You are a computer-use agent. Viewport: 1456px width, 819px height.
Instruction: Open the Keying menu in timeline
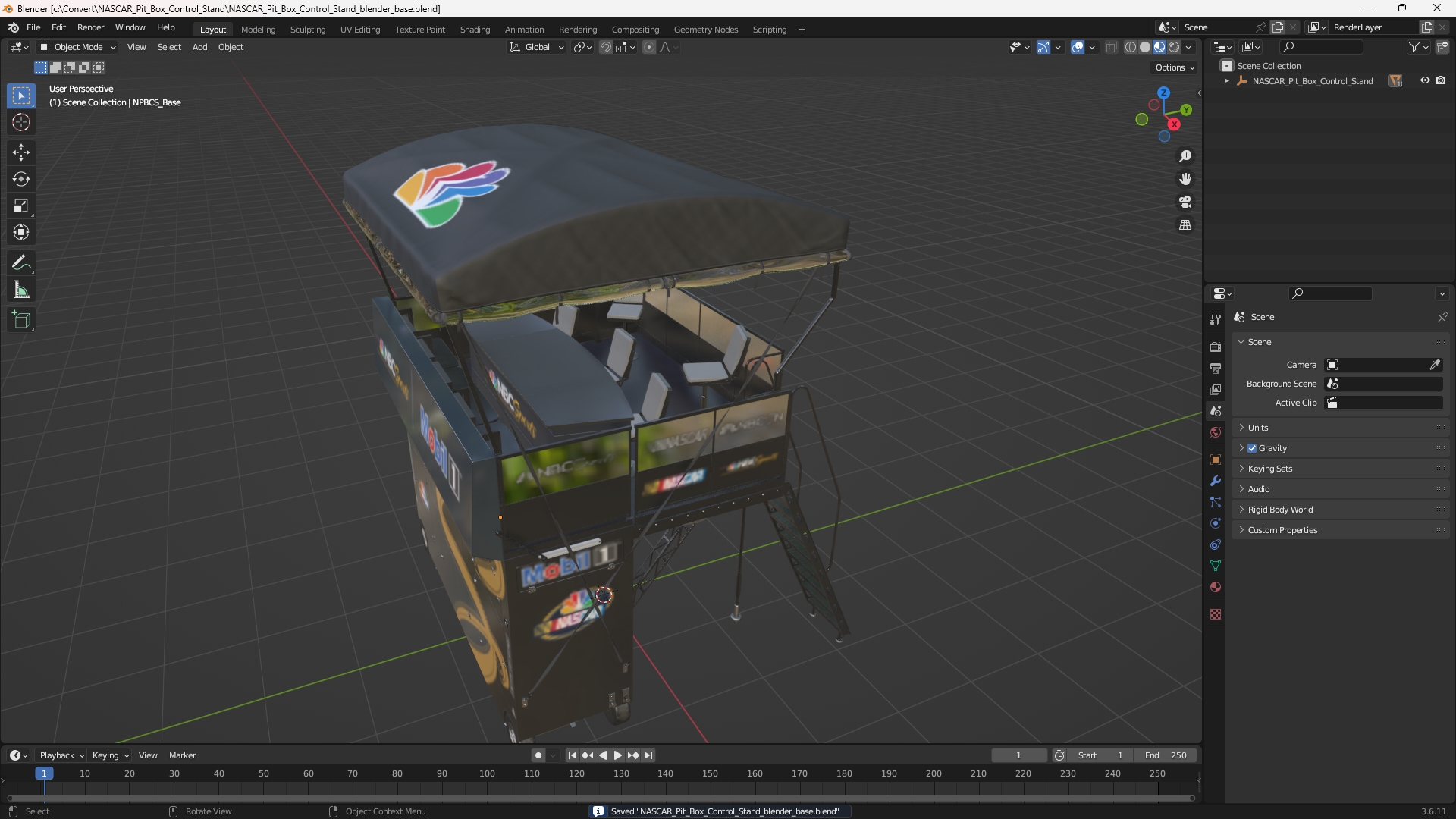click(x=111, y=755)
